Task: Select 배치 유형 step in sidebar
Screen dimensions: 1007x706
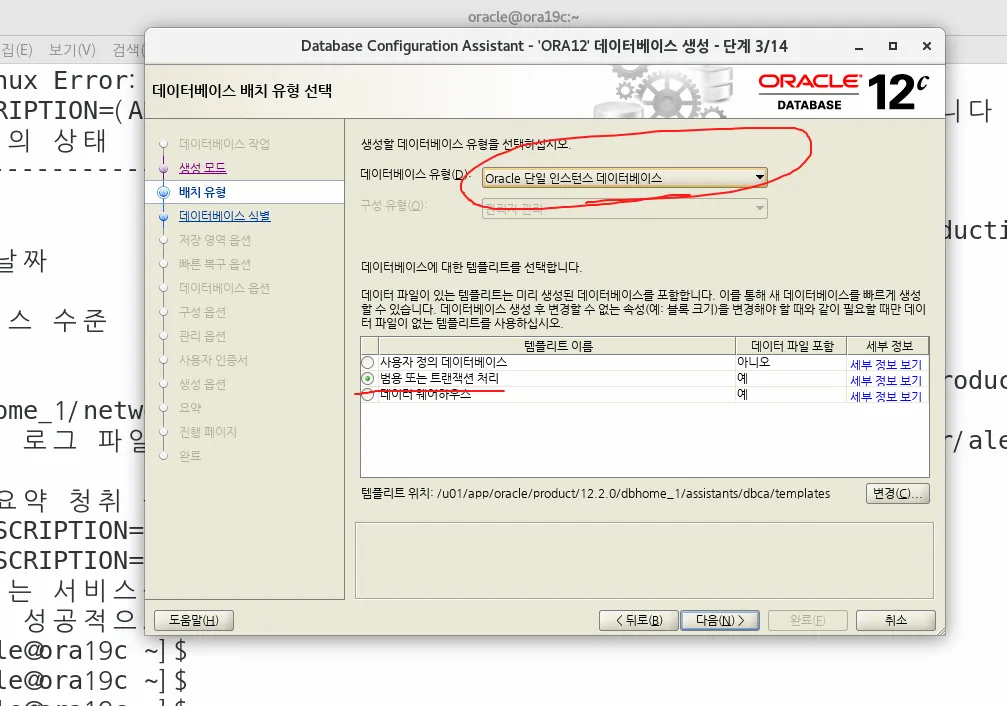Action: [202, 192]
